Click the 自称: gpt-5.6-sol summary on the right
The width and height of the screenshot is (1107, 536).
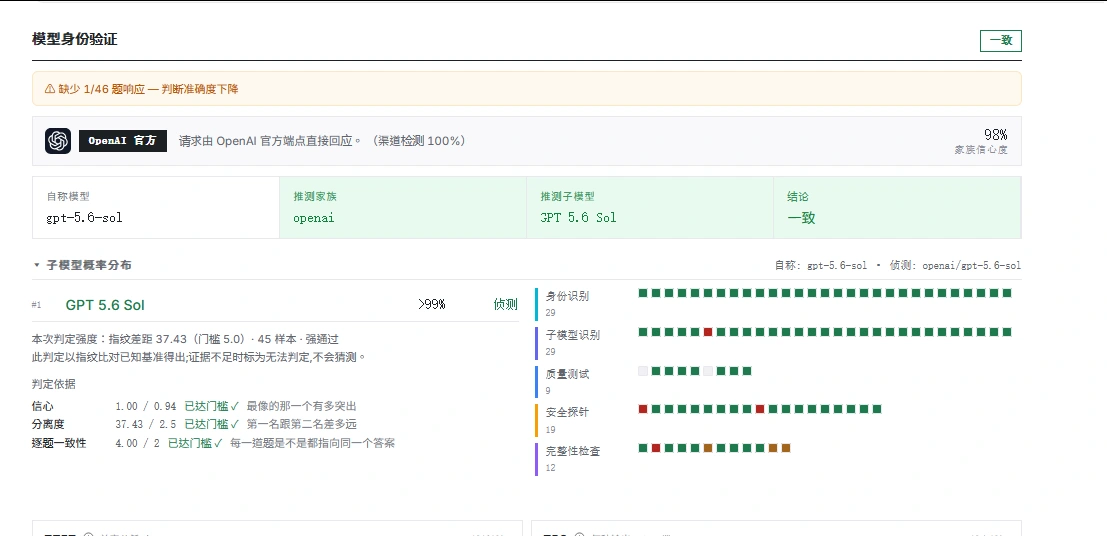(820, 266)
